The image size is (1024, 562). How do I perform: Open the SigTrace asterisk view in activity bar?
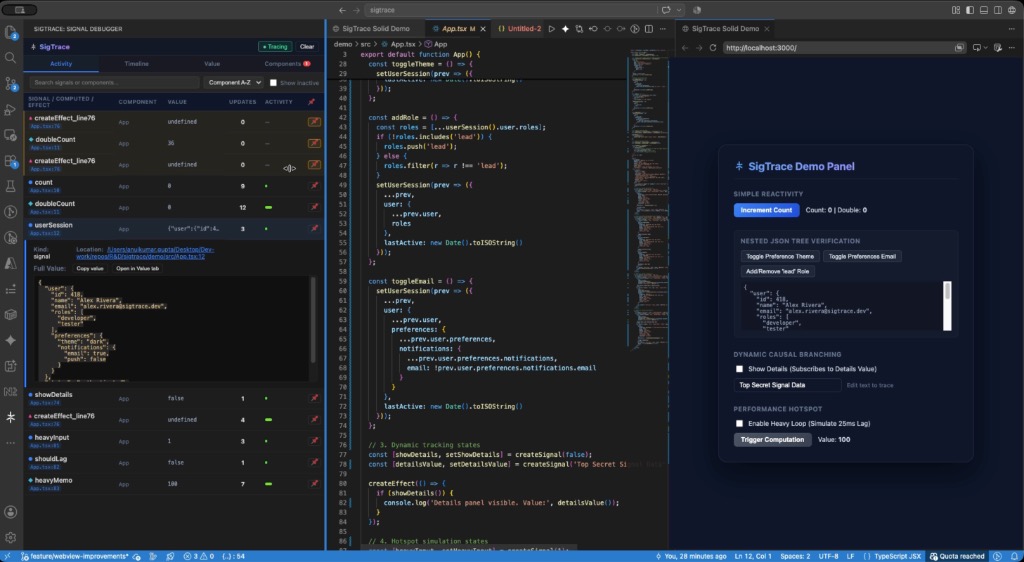[x=10, y=417]
